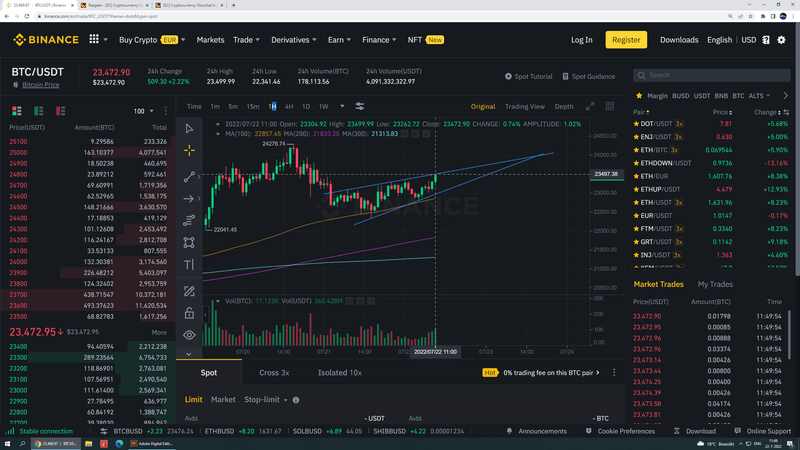Image resolution: width=800 pixels, height=450 pixels.
Task: Select the text annotation tool
Action: 189,264
